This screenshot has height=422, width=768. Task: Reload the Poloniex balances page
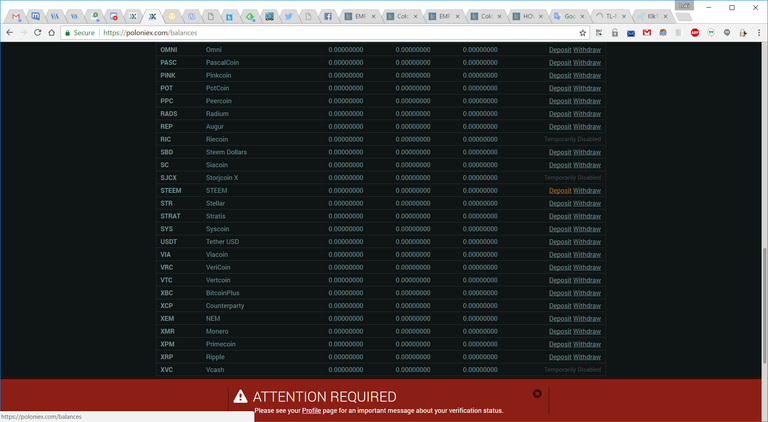click(37, 33)
